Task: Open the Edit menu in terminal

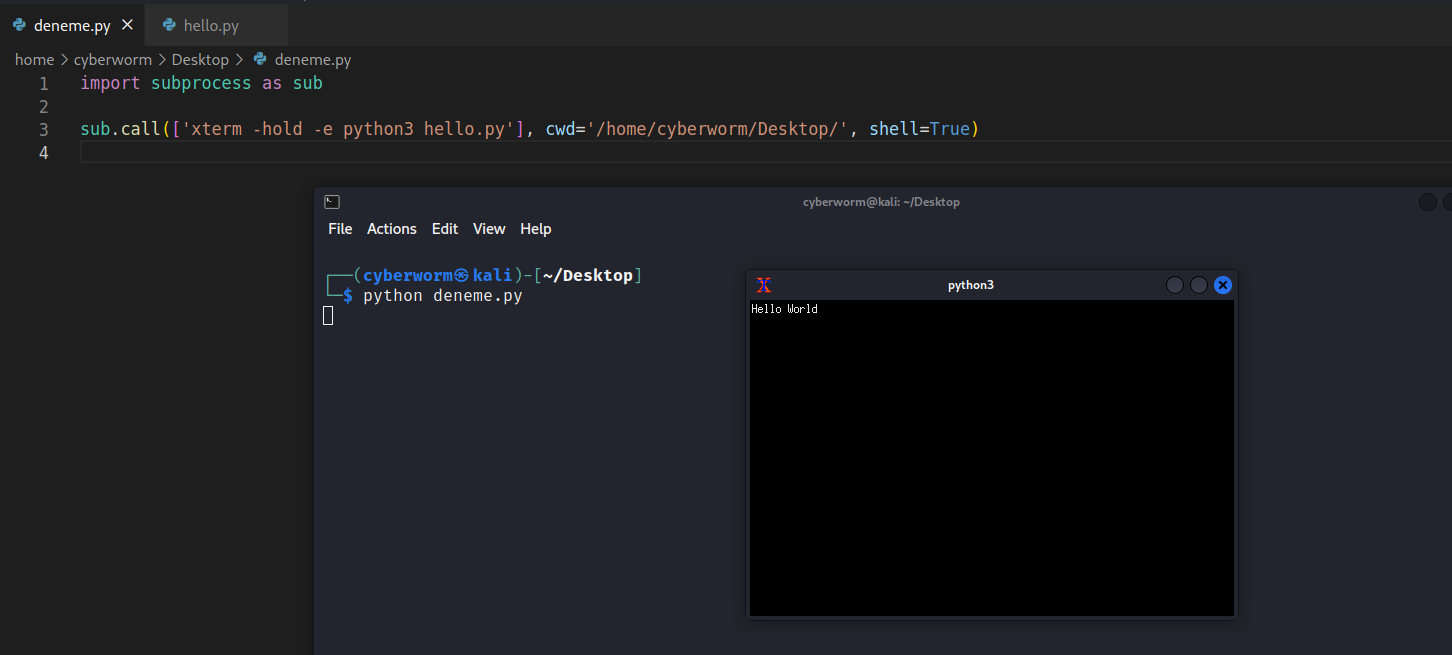Action: pyautogui.click(x=445, y=229)
